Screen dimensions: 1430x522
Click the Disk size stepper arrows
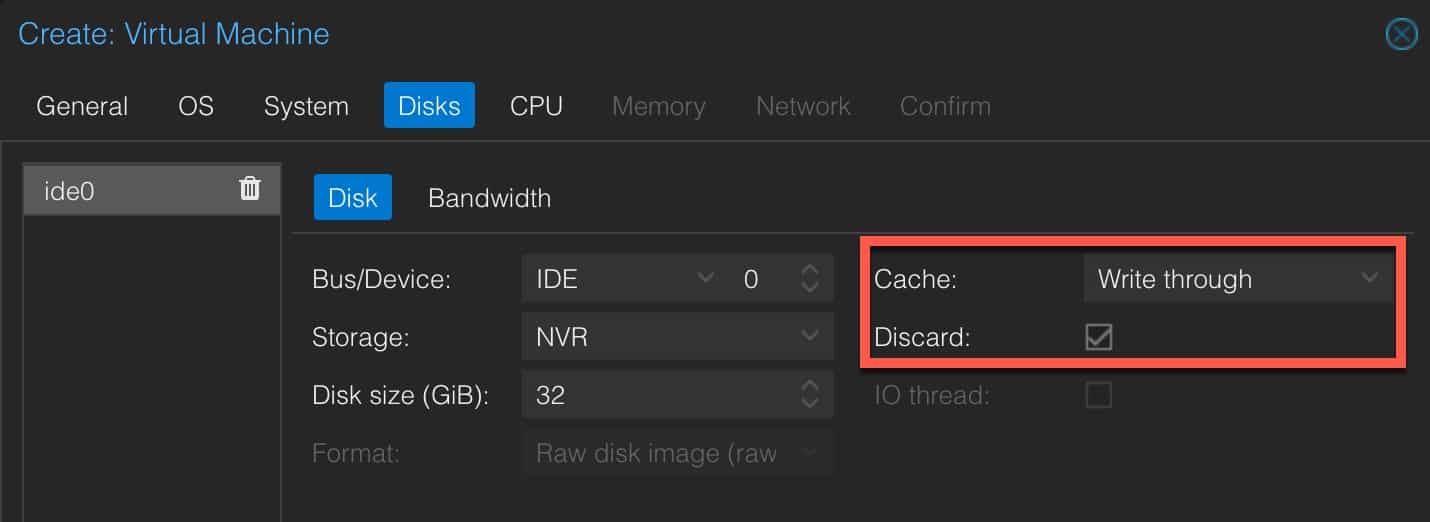[810, 395]
